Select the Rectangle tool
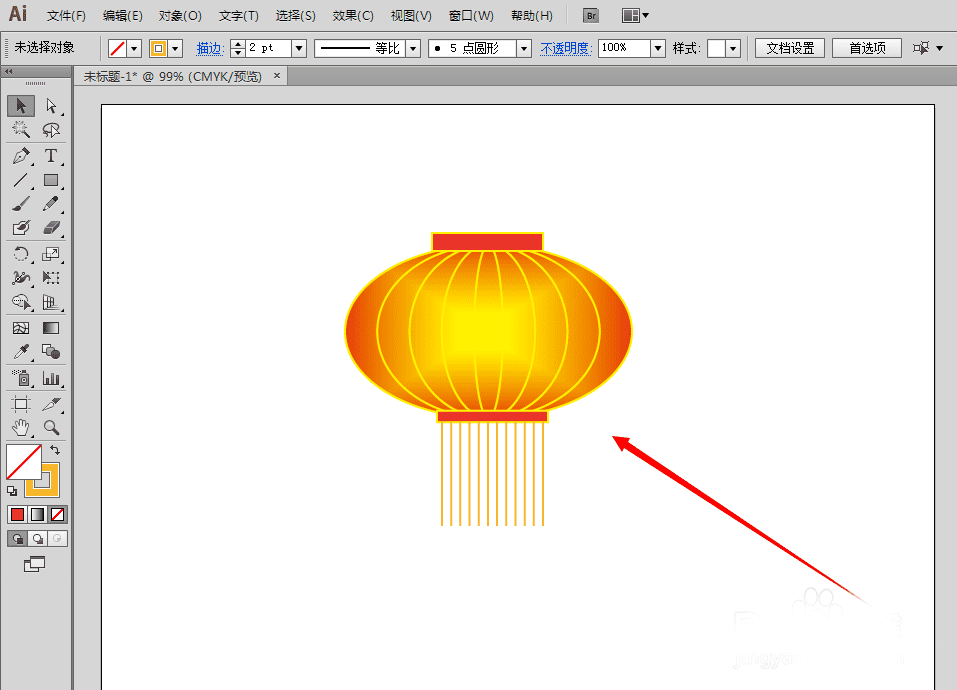Screen dimensions: 957x690 coord(51,180)
